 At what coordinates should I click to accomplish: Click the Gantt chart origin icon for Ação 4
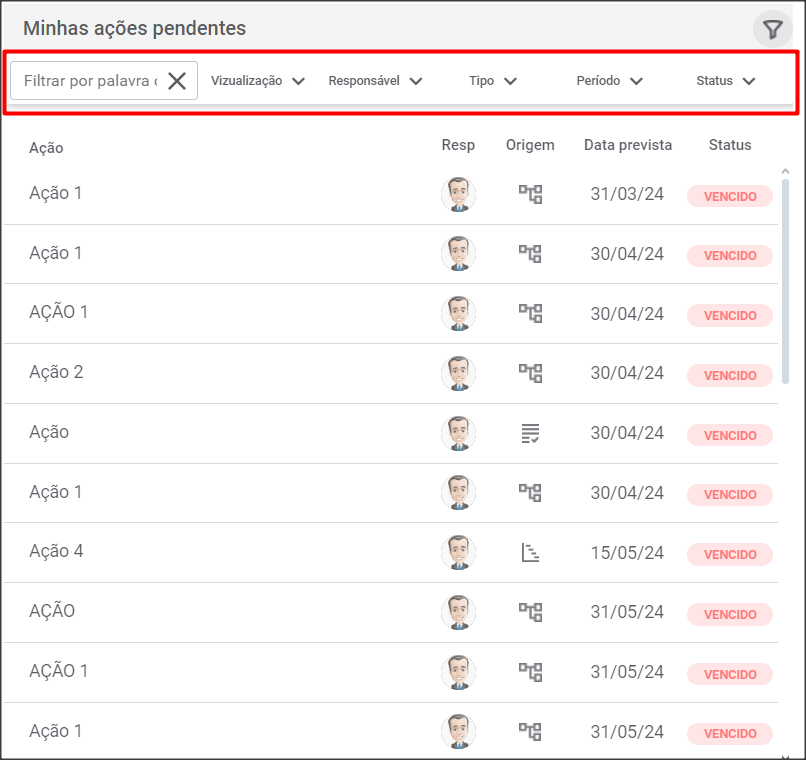[530, 553]
